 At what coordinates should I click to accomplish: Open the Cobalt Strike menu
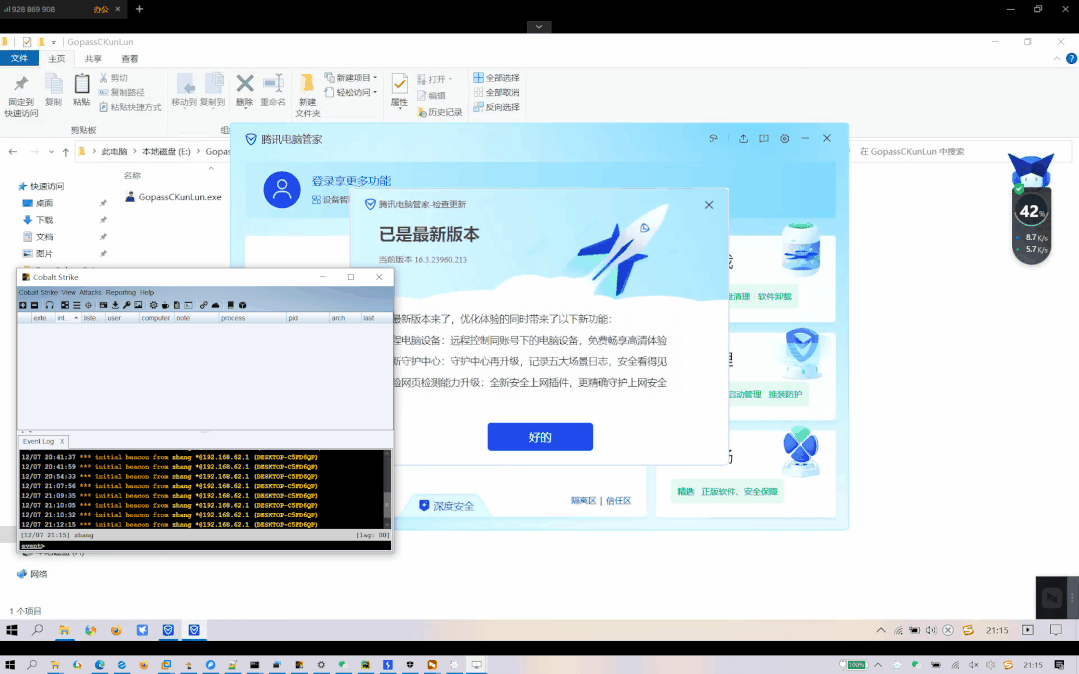coord(39,293)
